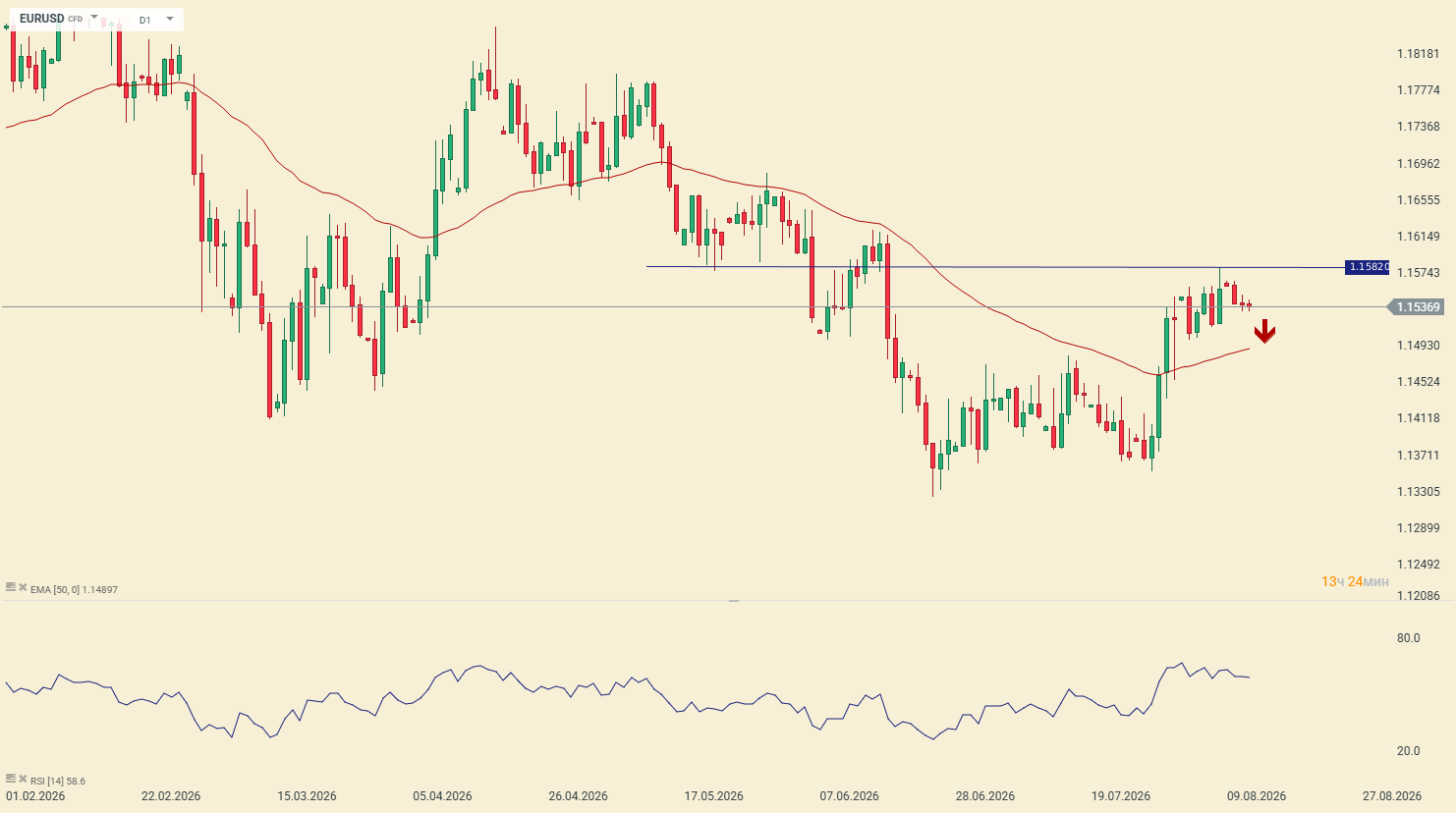Open the EURUSD symbol dropdown arrow

pyautogui.click(x=94, y=18)
